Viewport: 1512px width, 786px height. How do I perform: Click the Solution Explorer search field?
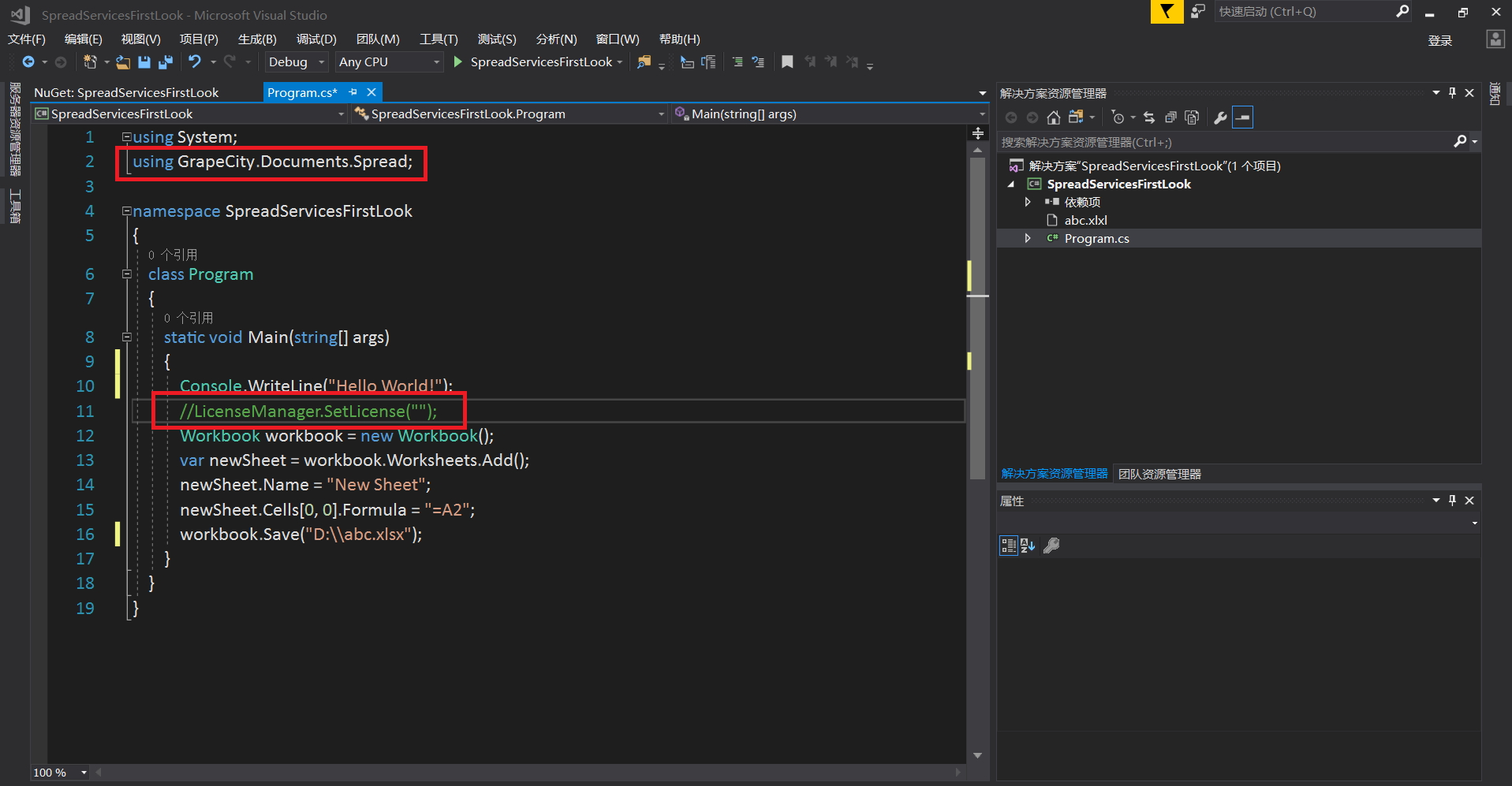(1223, 143)
